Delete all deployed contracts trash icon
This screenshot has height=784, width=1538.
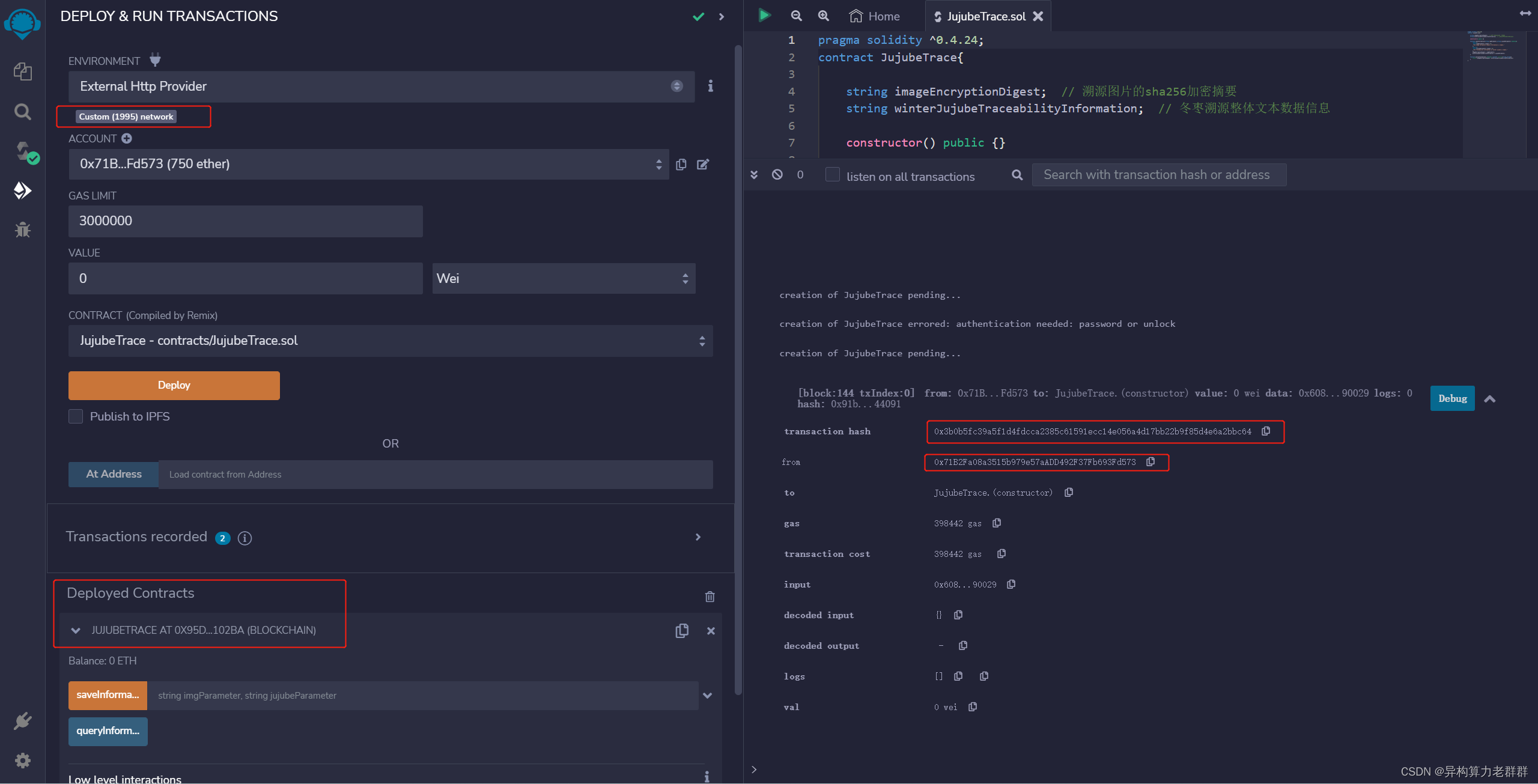[710, 597]
